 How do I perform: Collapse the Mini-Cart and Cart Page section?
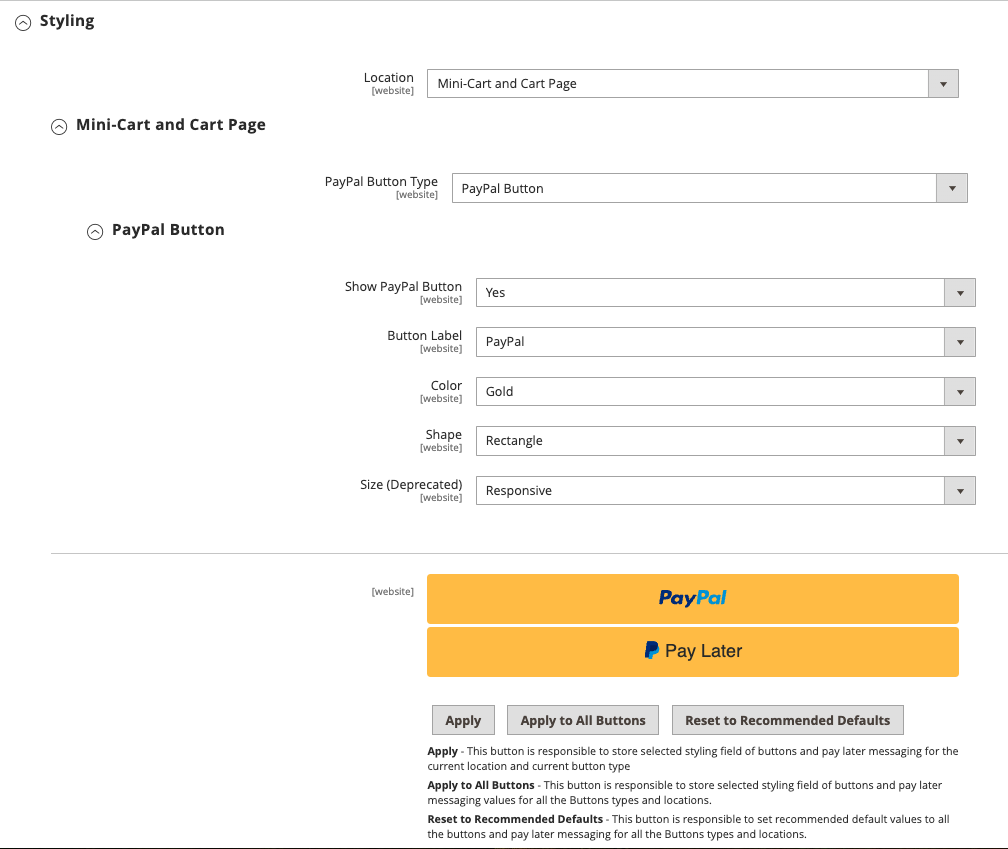59,127
